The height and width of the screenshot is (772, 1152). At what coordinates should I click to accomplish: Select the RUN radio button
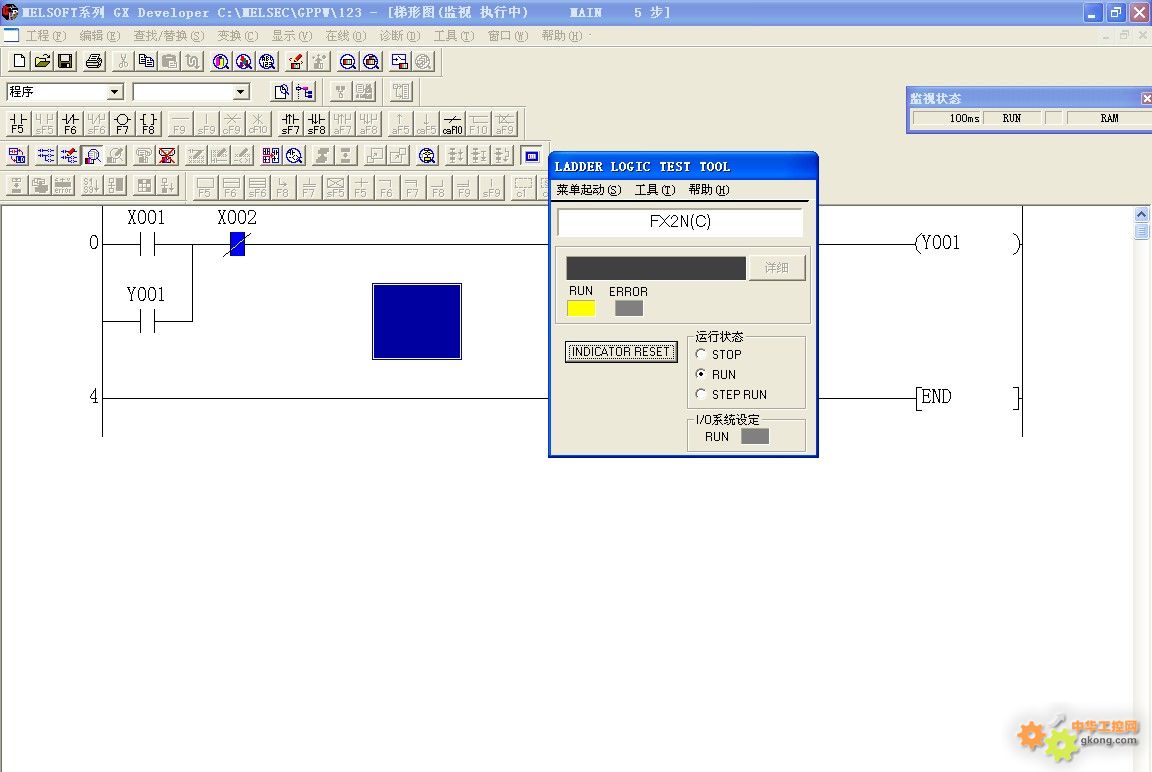tap(700, 374)
